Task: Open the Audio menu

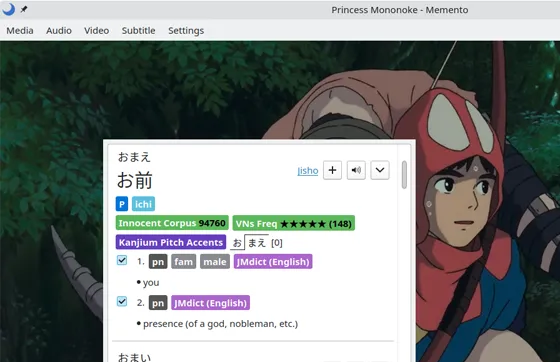Action: point(59,31)
